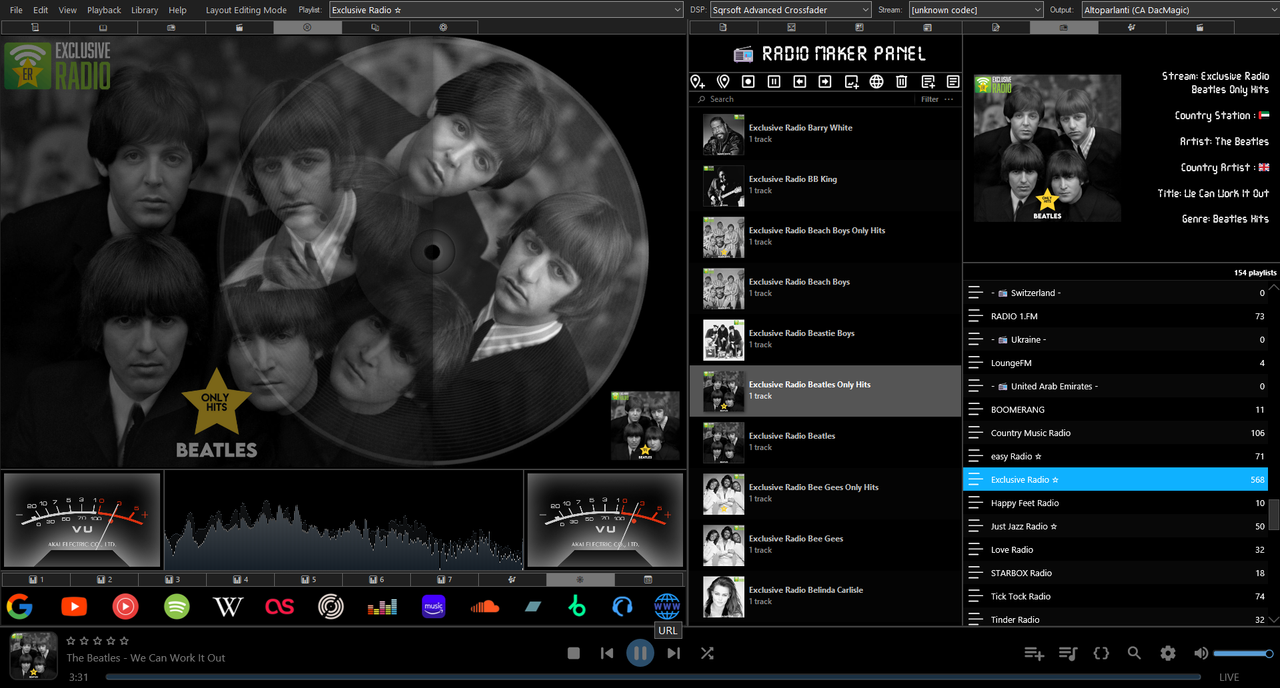
Task: Click the record icon in Radio Maker toolbar
Action: [748, 82]
